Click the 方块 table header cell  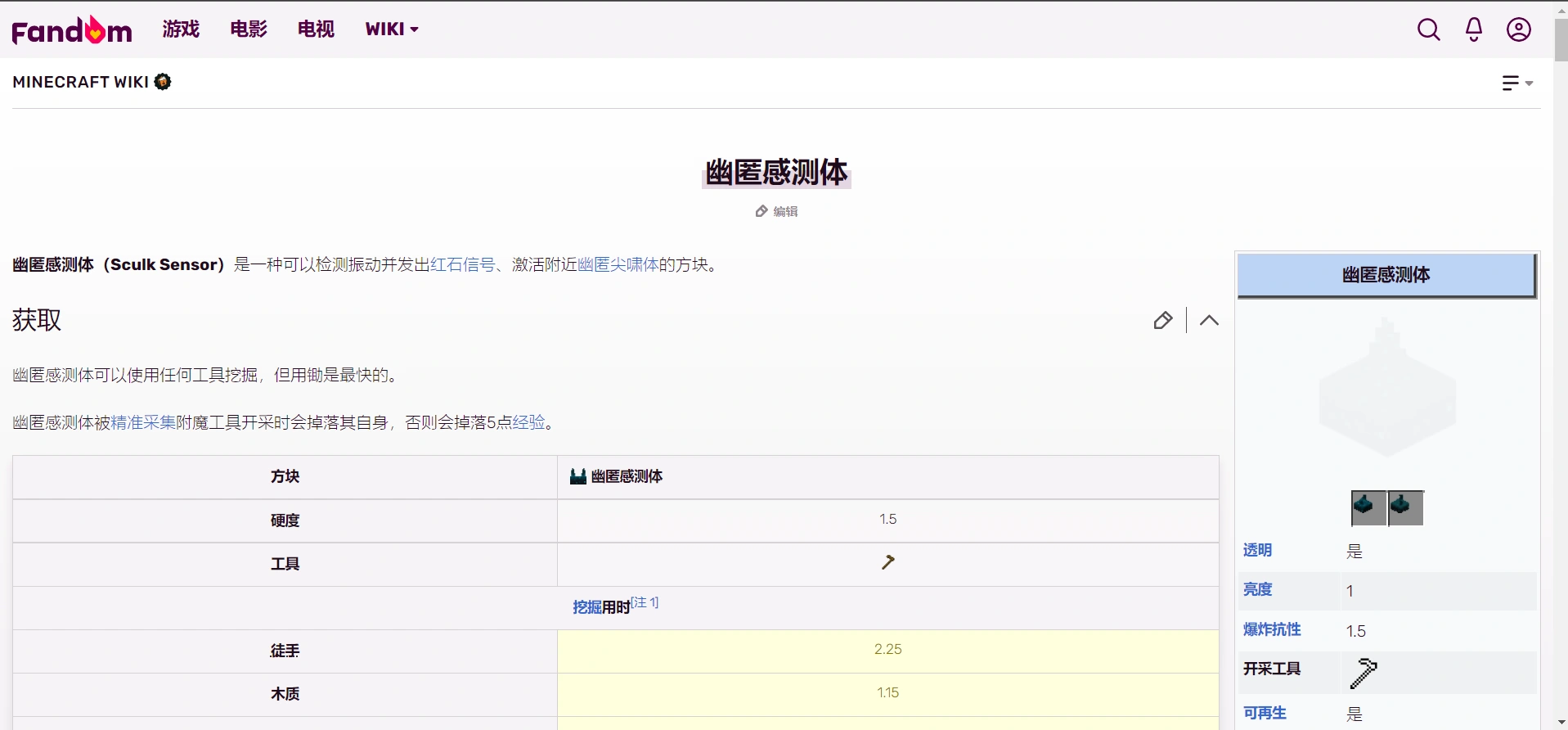[x=285, y=476]
